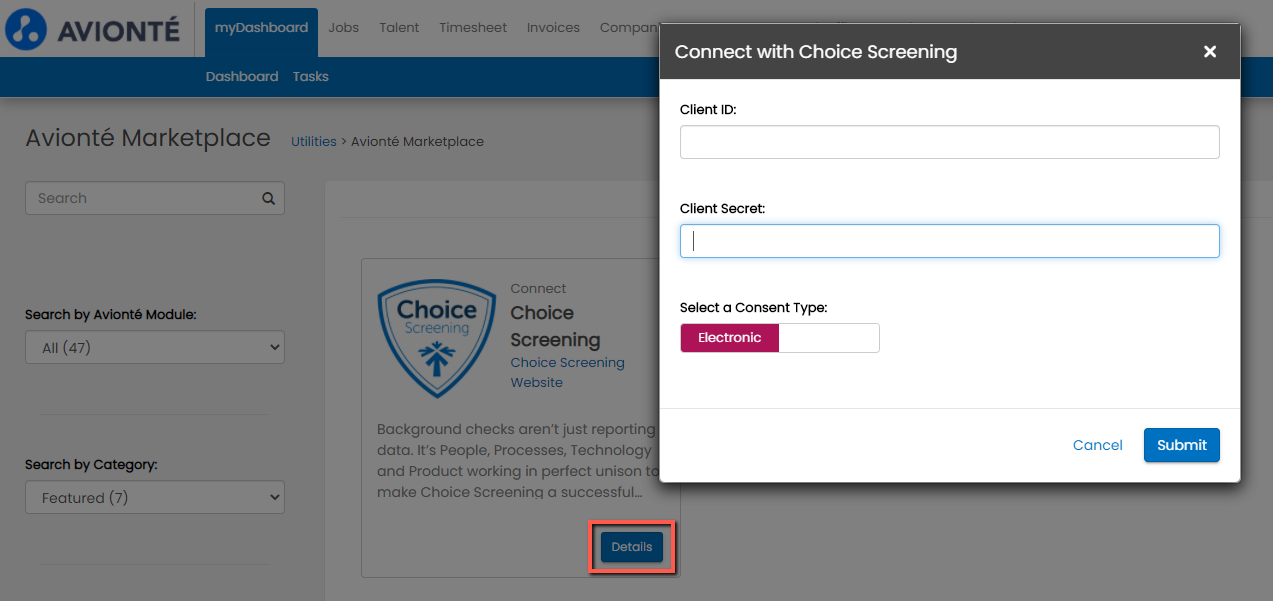Screen dimensions: 1273x601
Task: Select the Tasks sub-tab
Action: pos(311,77)
